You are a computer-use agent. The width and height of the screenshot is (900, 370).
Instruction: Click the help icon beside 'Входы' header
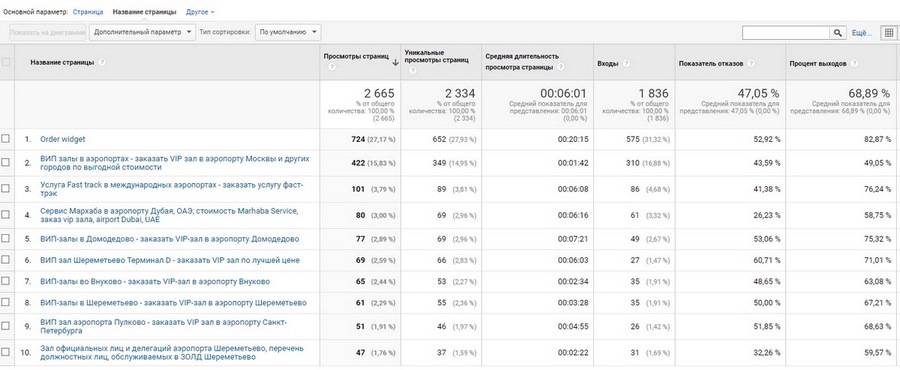[x=626, y=64]
